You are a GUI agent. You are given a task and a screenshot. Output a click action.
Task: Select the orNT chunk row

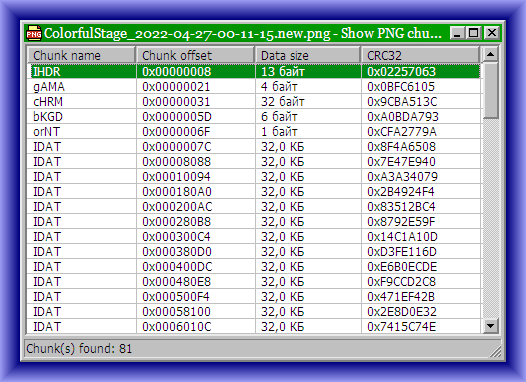pos(254,131)
